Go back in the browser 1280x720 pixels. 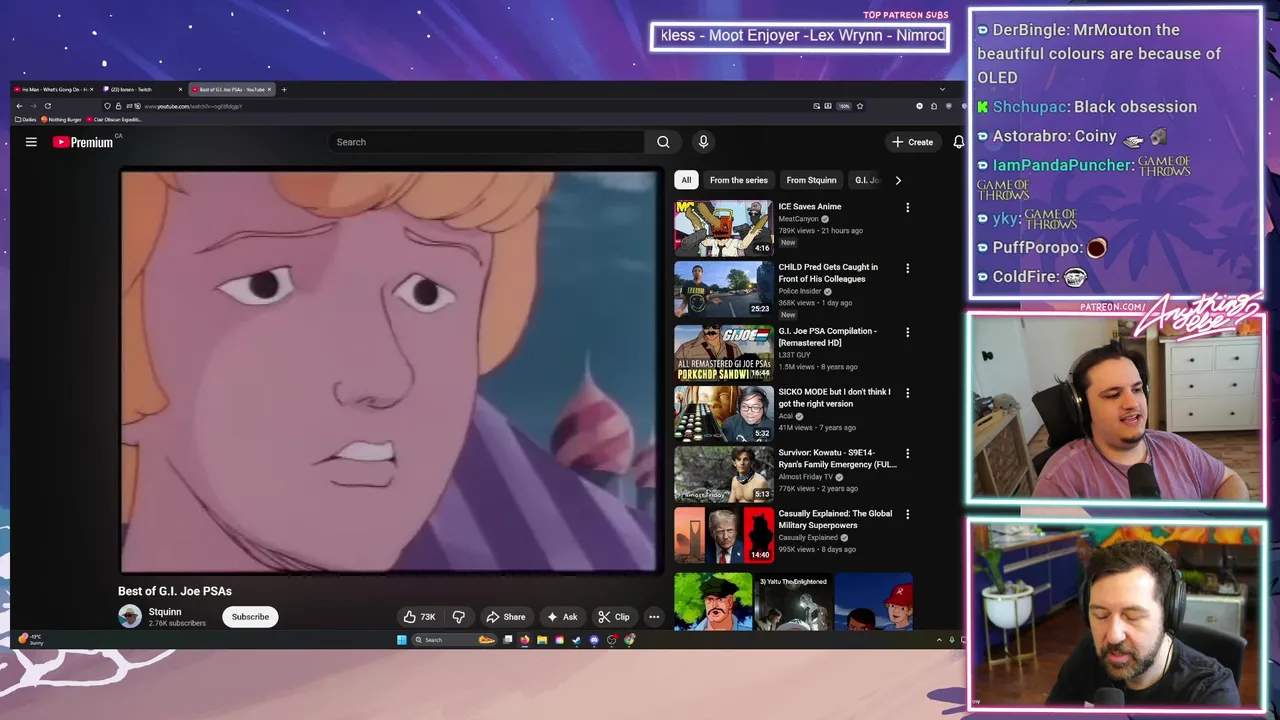[x=19, y=106]
